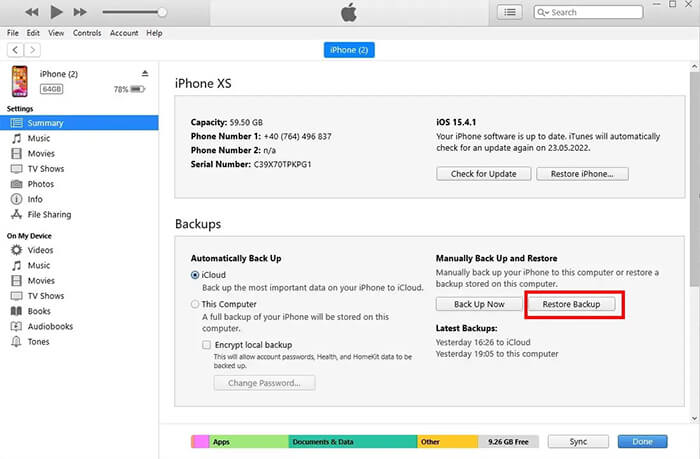Adjust the volume slider knob
Image resolution: width=700 pixels, height=459 pixels.
click(162, 12)
